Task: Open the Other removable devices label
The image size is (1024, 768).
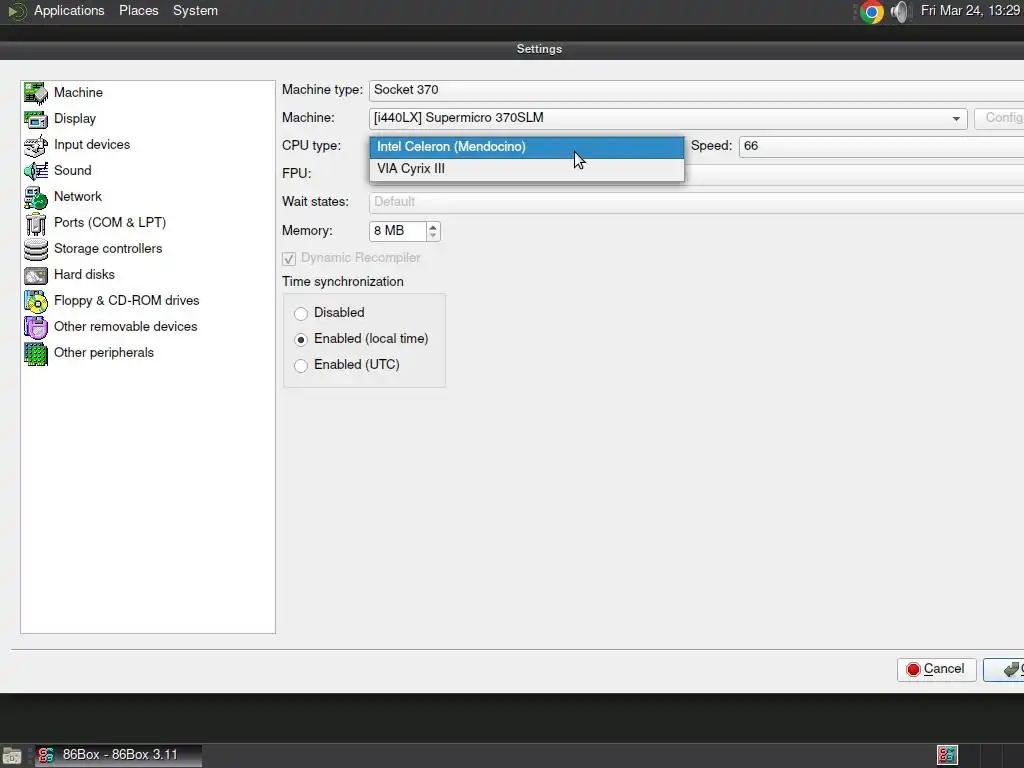Action: pyautogui.click(x=125, y=327)
